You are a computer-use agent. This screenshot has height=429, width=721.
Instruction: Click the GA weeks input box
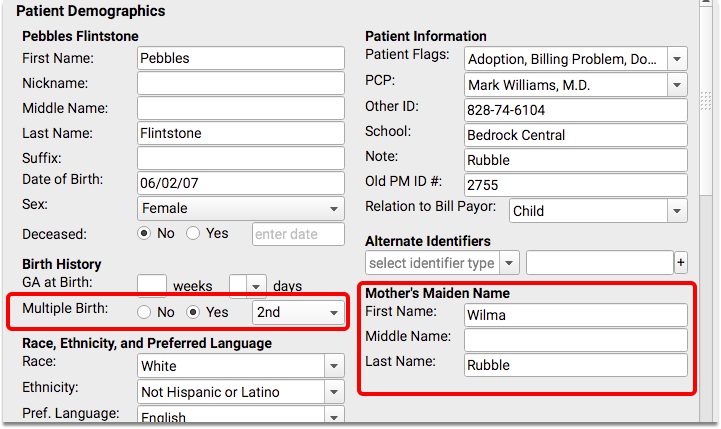coord(152,286)
